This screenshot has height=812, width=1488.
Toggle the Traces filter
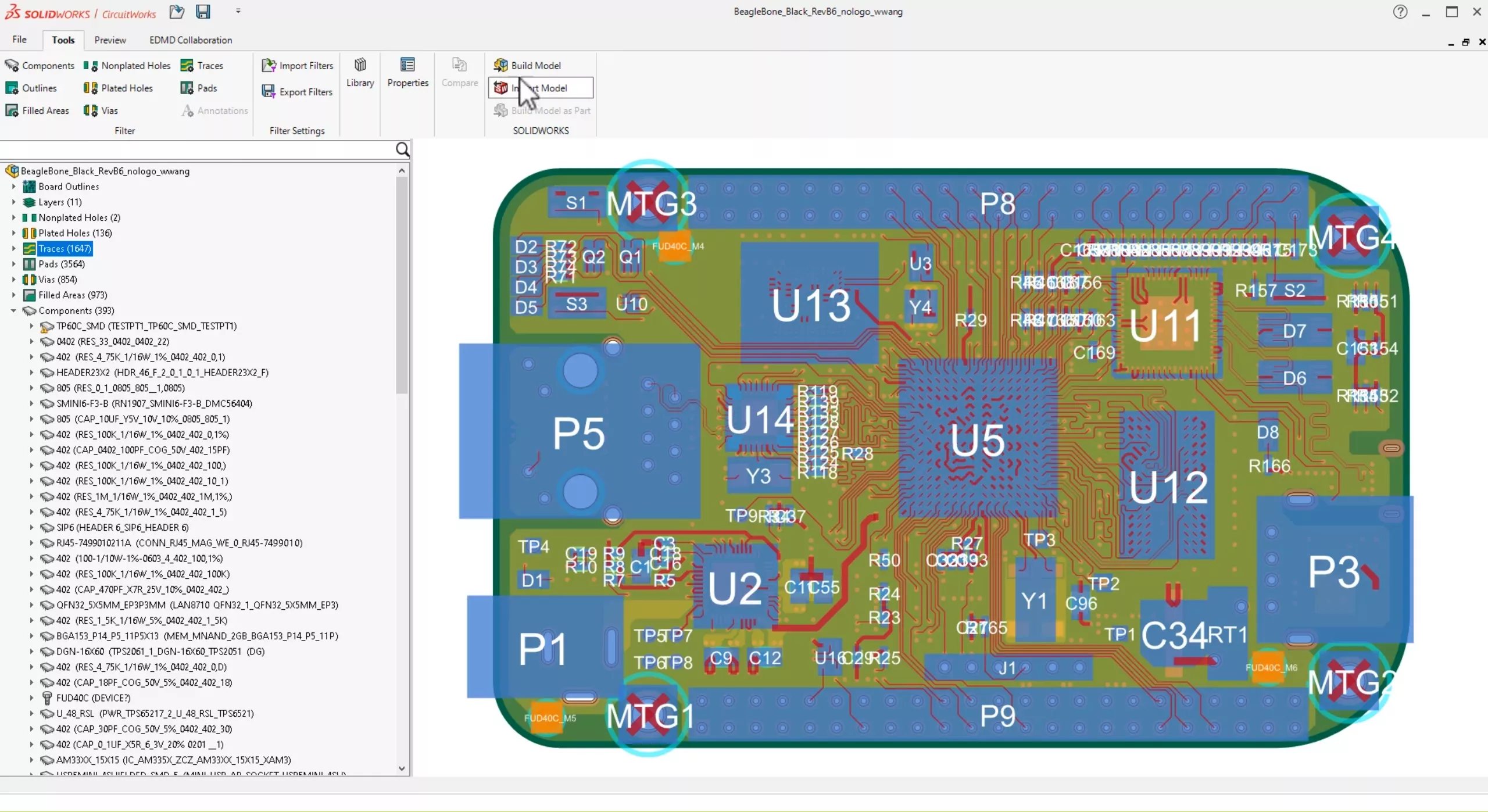point(202,66)
